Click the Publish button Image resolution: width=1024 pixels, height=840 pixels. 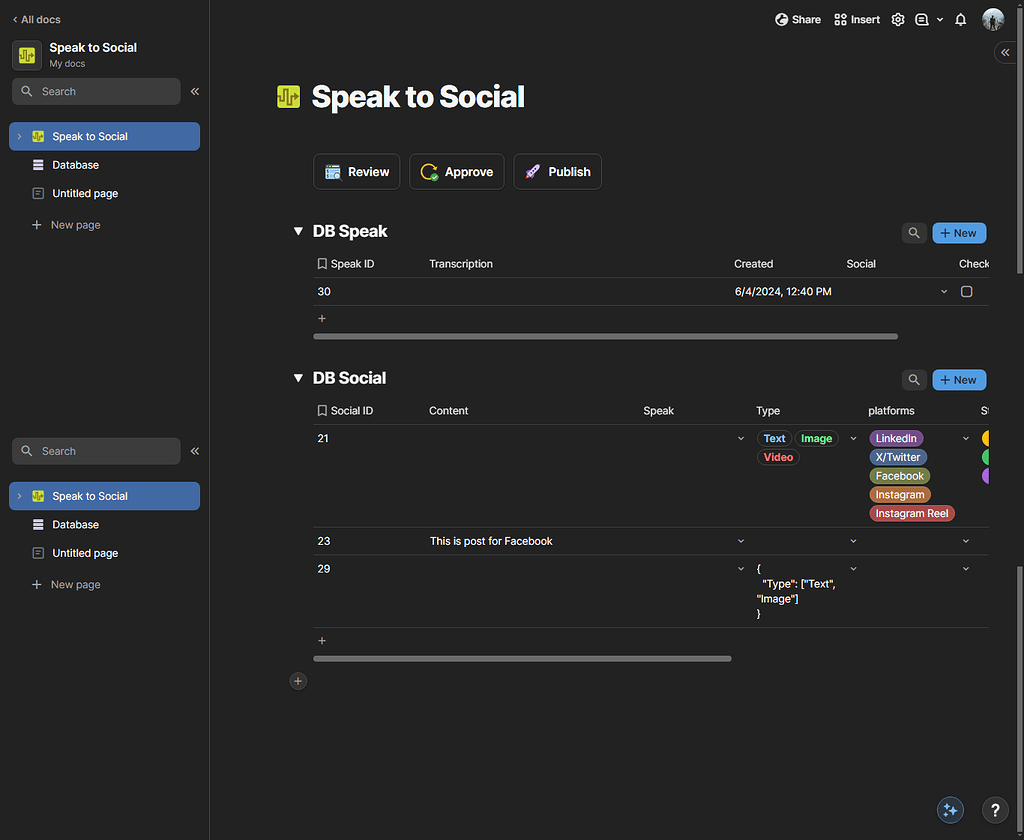557,171
